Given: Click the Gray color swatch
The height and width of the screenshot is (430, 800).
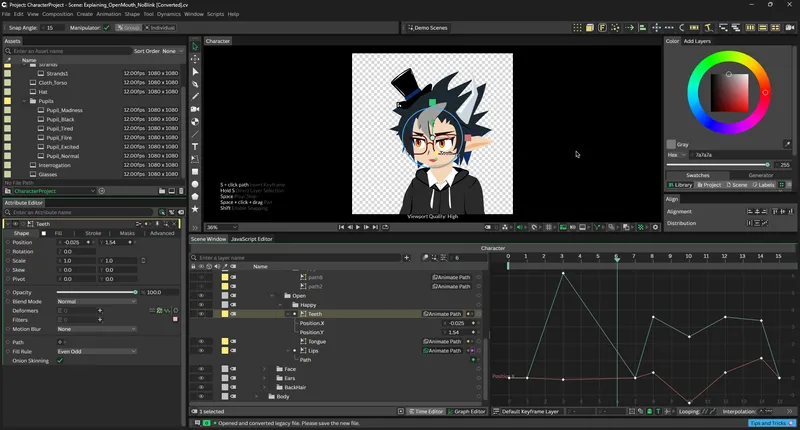Looking at the screenshot, I should 671,144.
